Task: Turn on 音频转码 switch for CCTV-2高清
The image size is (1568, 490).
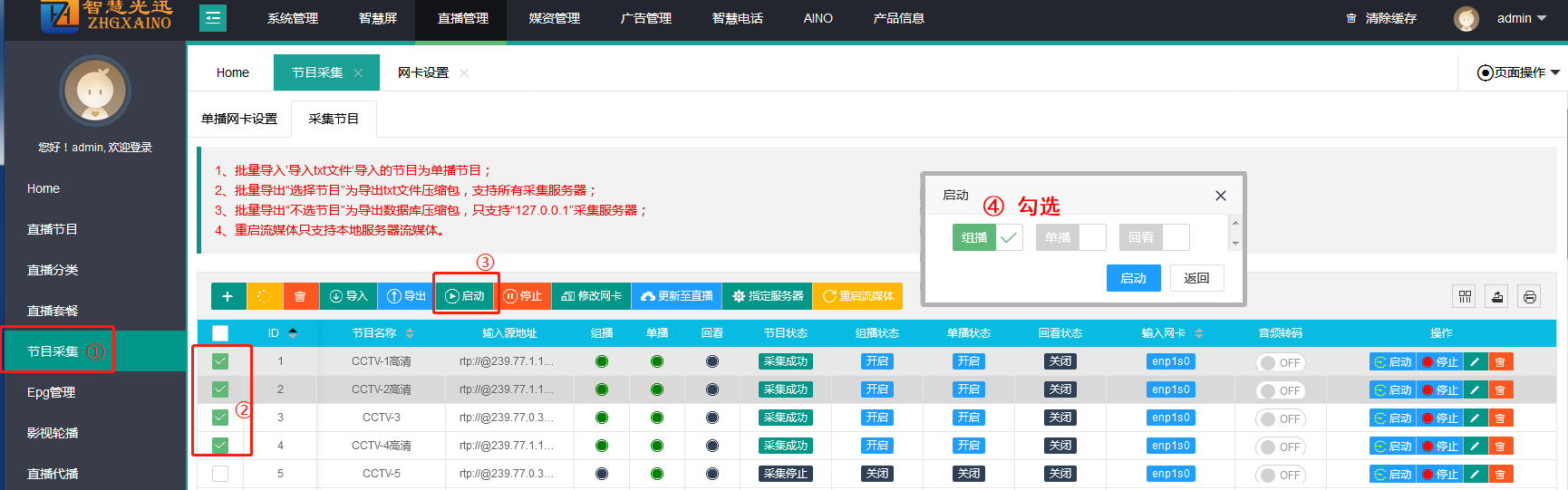Action: pyautogui.click(x=1280, y=390)
